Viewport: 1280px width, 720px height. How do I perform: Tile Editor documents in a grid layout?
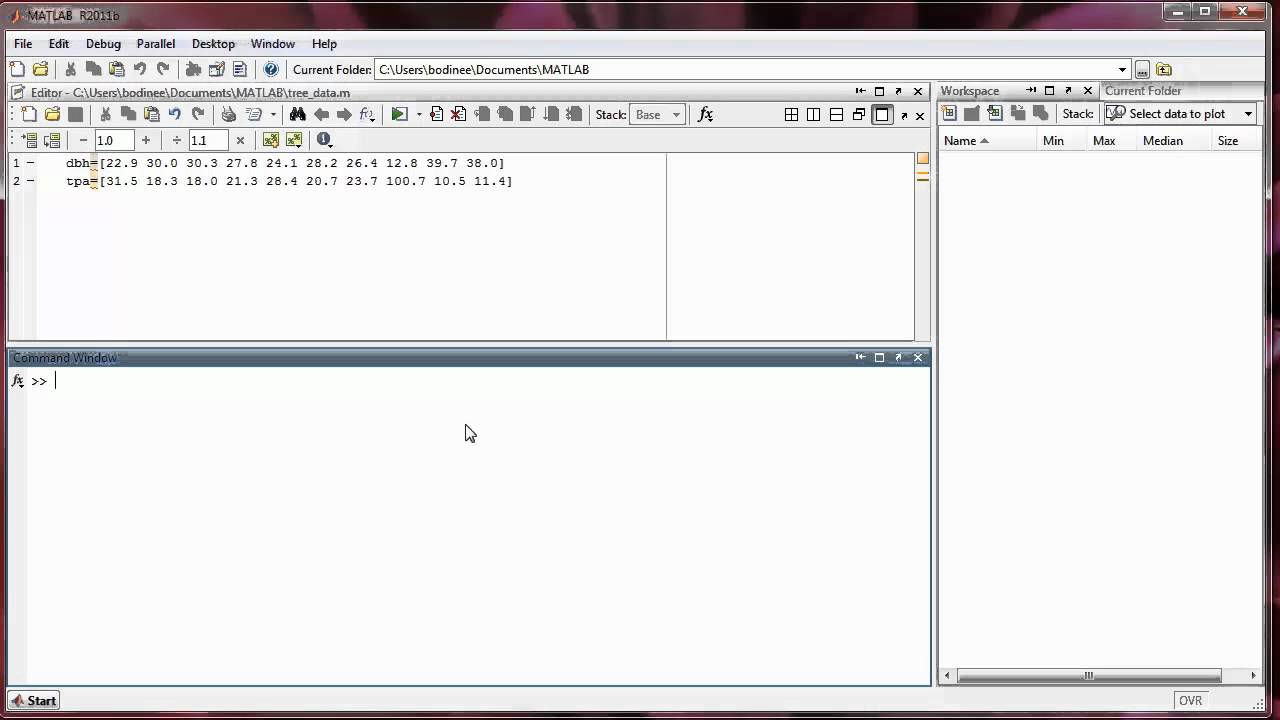pyautogui.click(x=791, y=114)
